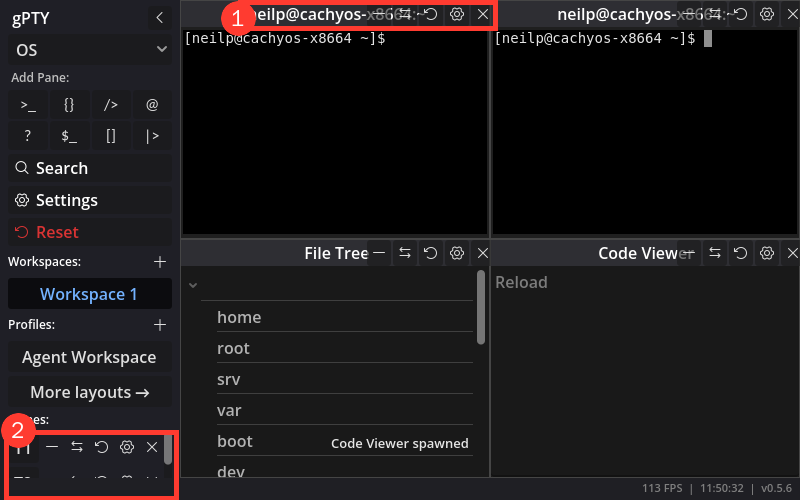
Task: Swap the Code Viewer pane position
Action: click(715, 253)
